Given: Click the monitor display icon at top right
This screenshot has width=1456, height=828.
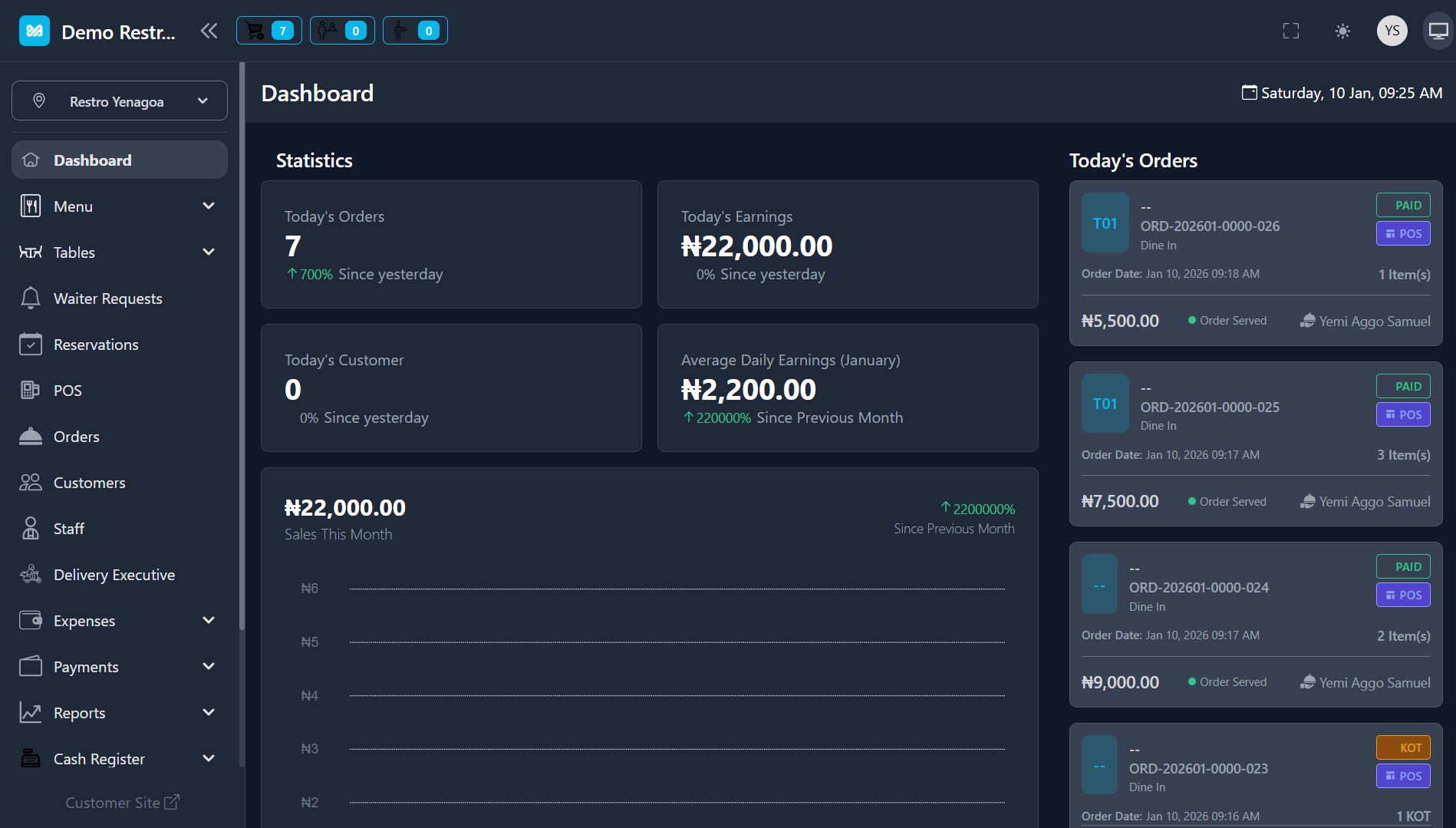Looking at the screenshot, I should [1438, 31].
